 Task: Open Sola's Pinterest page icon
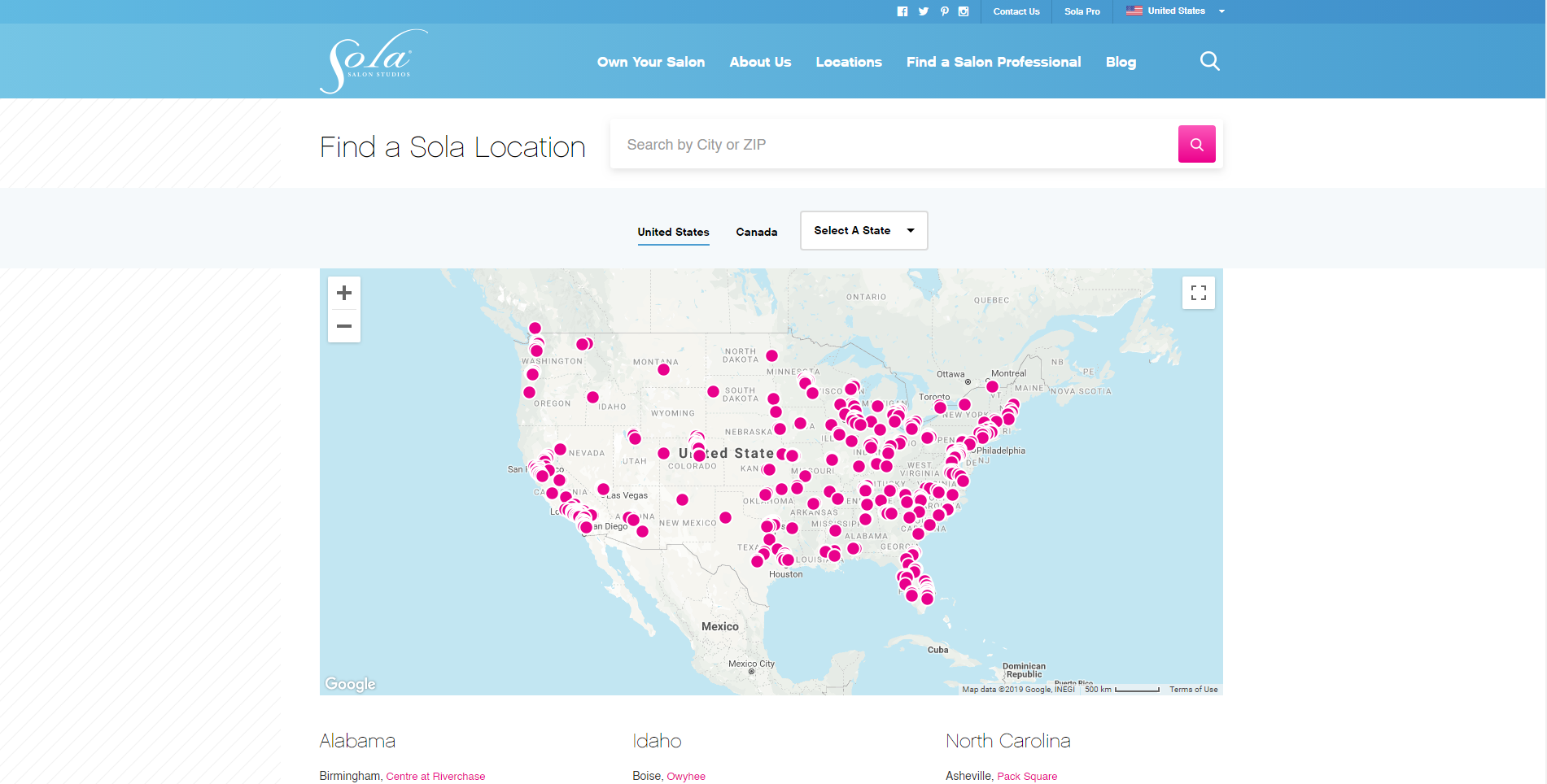(x=944, y=11)
